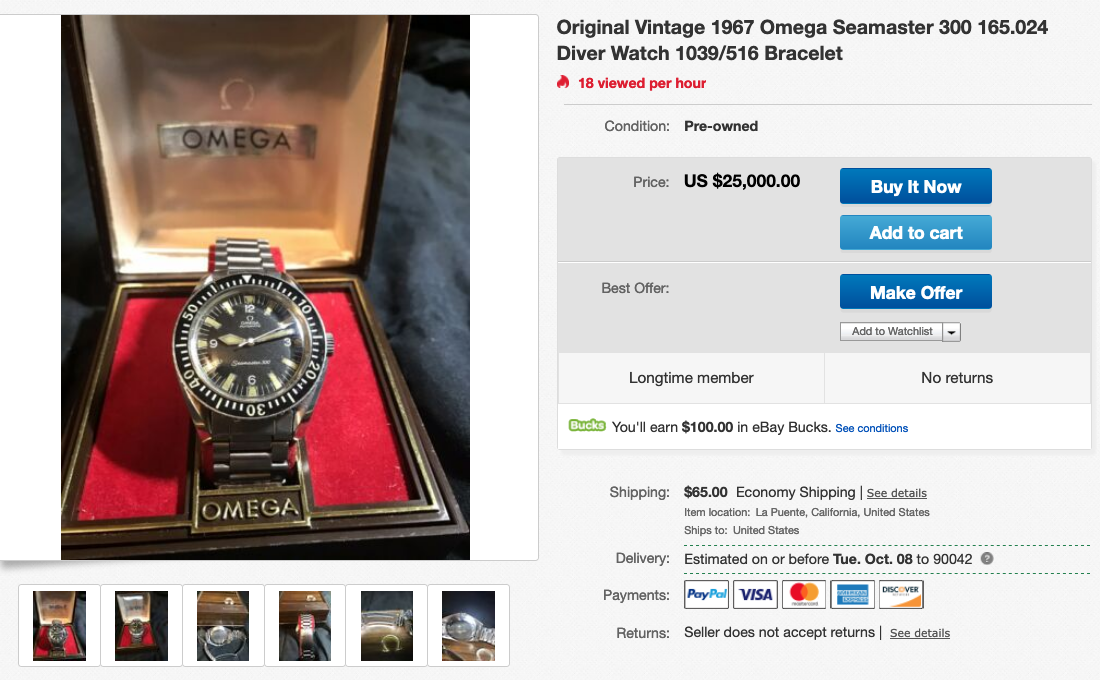1100x680 pixels.
Task: Click the PayPal payment icon
Action: pos(706,595)
